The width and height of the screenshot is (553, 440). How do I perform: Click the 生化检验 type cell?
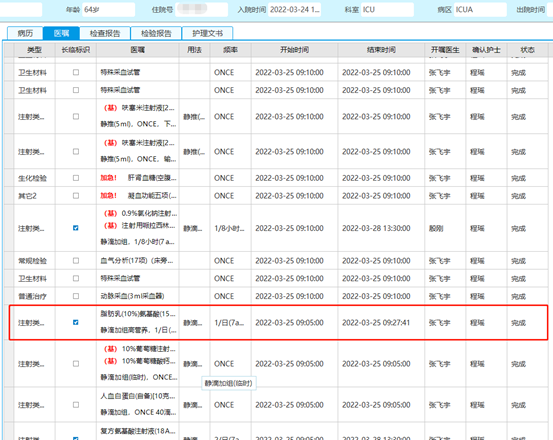tap(35, 178)
